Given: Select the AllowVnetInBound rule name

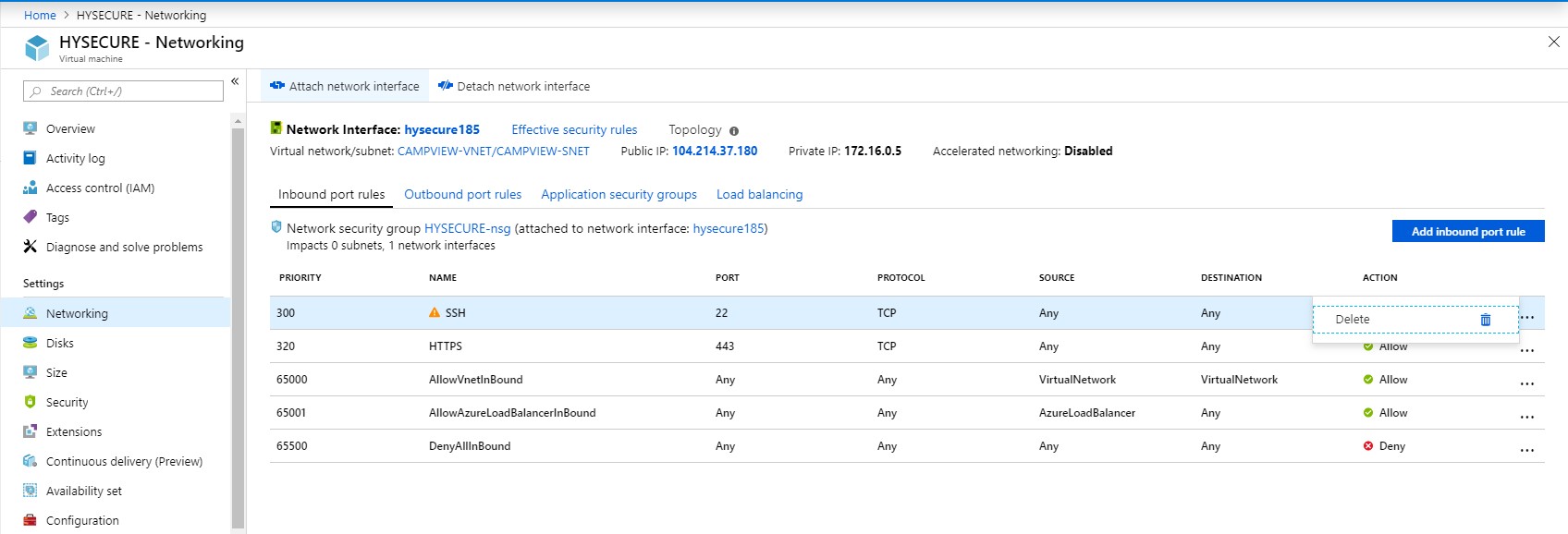Looking at the screenshot, I should point(476,380).
